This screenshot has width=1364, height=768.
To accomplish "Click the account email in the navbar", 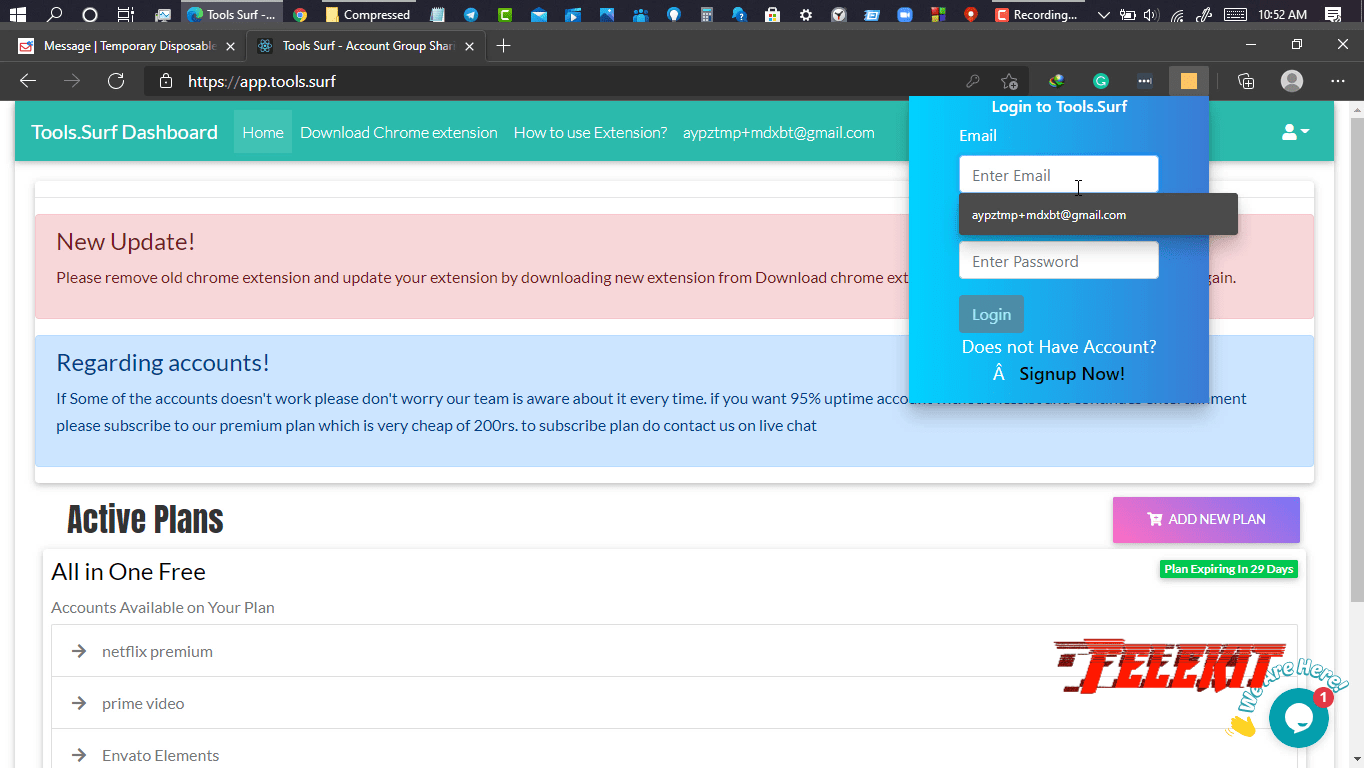I will point(779,132).
